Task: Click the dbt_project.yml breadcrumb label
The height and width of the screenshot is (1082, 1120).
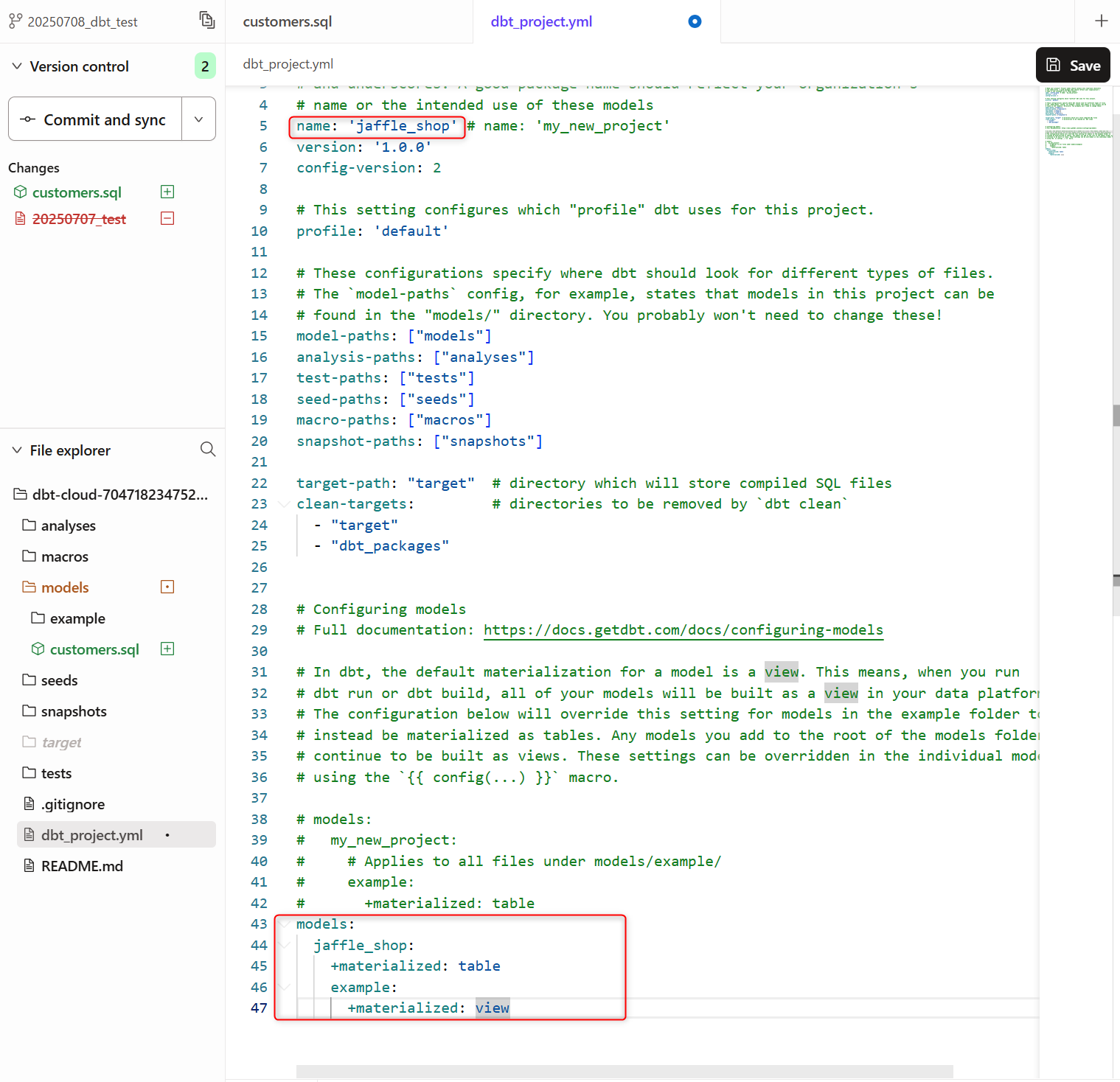Action: pos(288,64)
